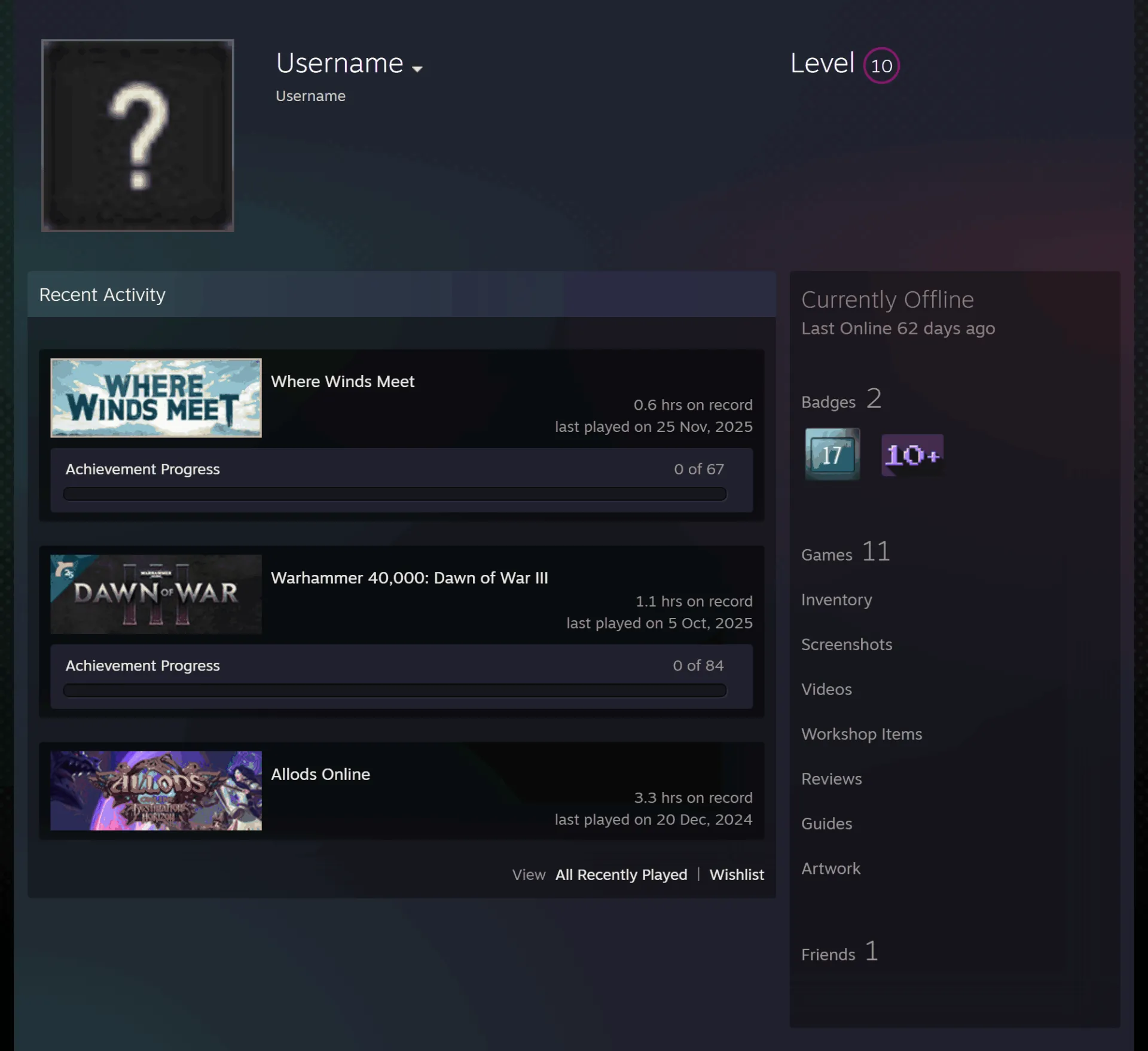Click 'last played on 5 Oct, 2025'

pyautogui.click(x=660, y=623)
